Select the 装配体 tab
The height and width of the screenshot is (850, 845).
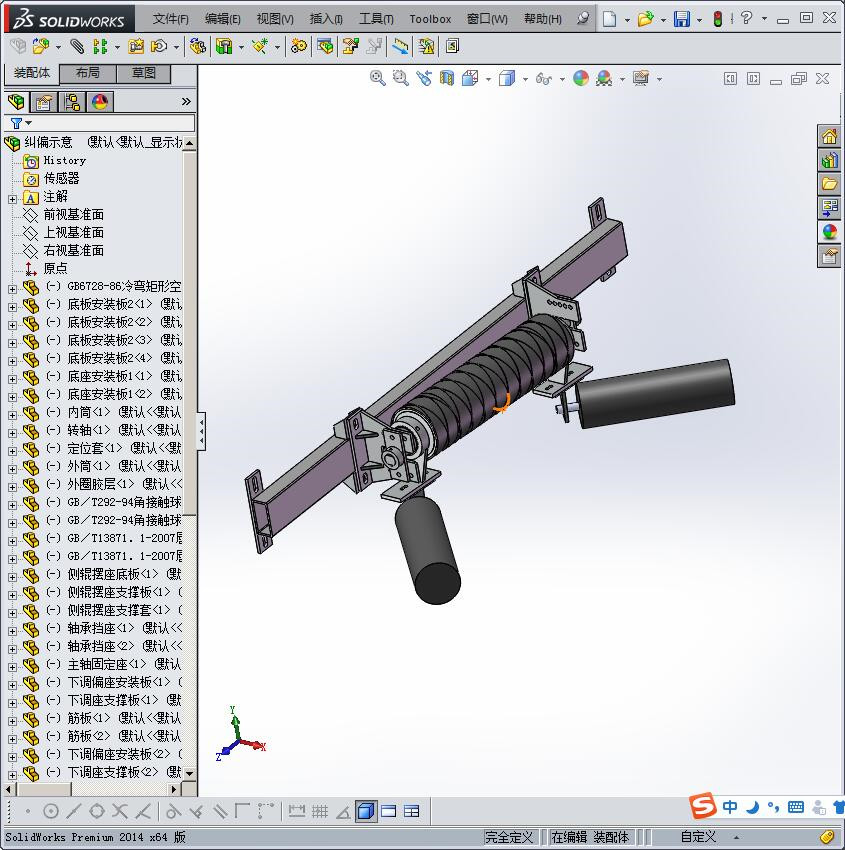pyautogui.click(x=31, y=73)
